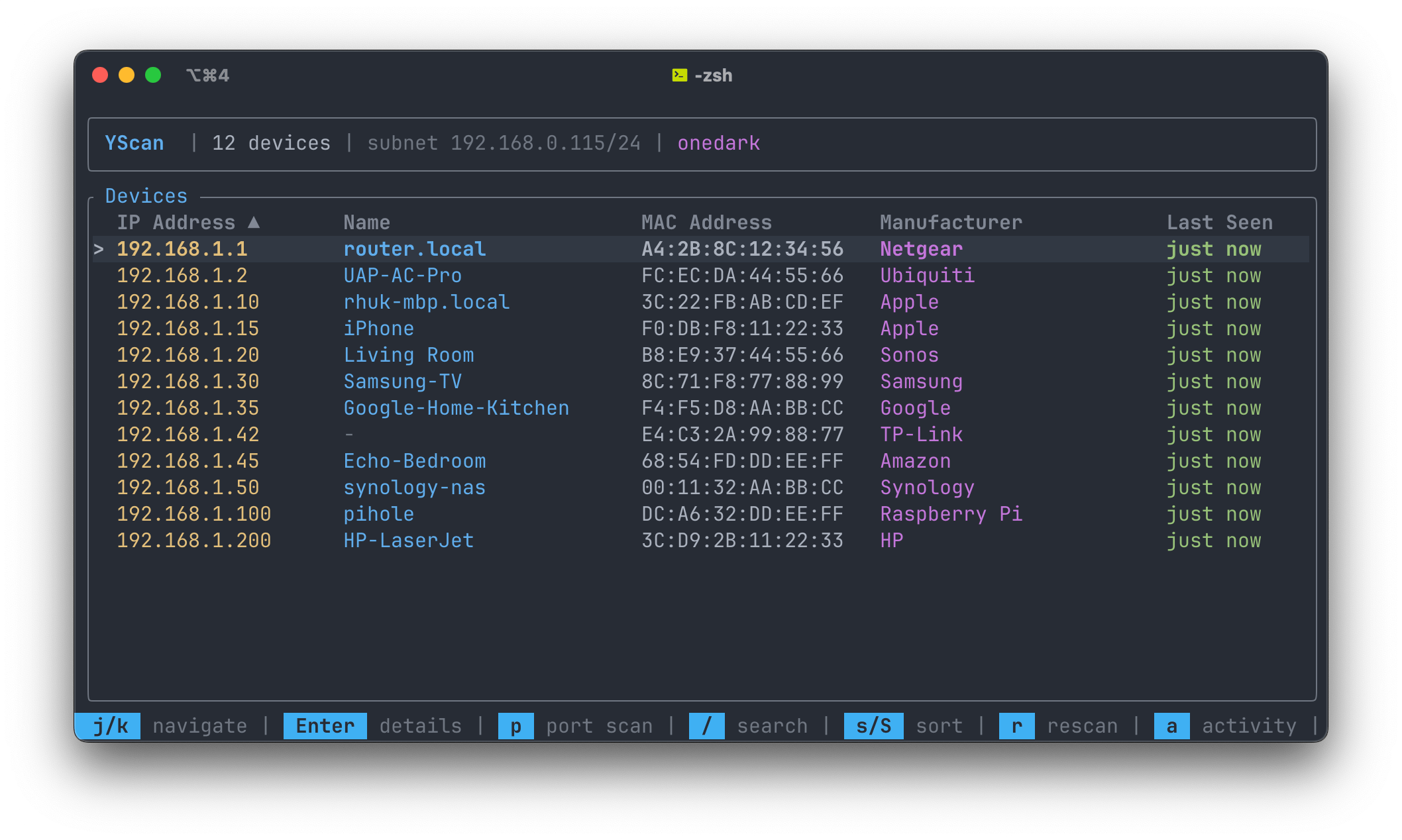Zoom the terminal with the green button

[153, 76]
